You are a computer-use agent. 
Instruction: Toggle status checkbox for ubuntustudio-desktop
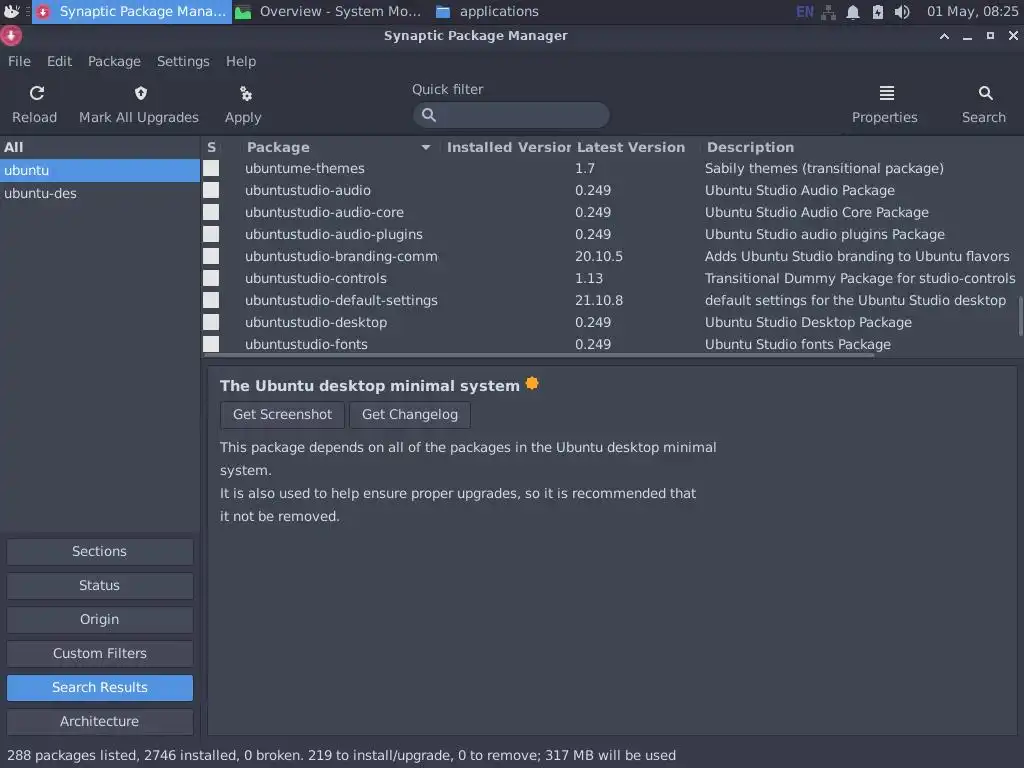pos(211,322)
